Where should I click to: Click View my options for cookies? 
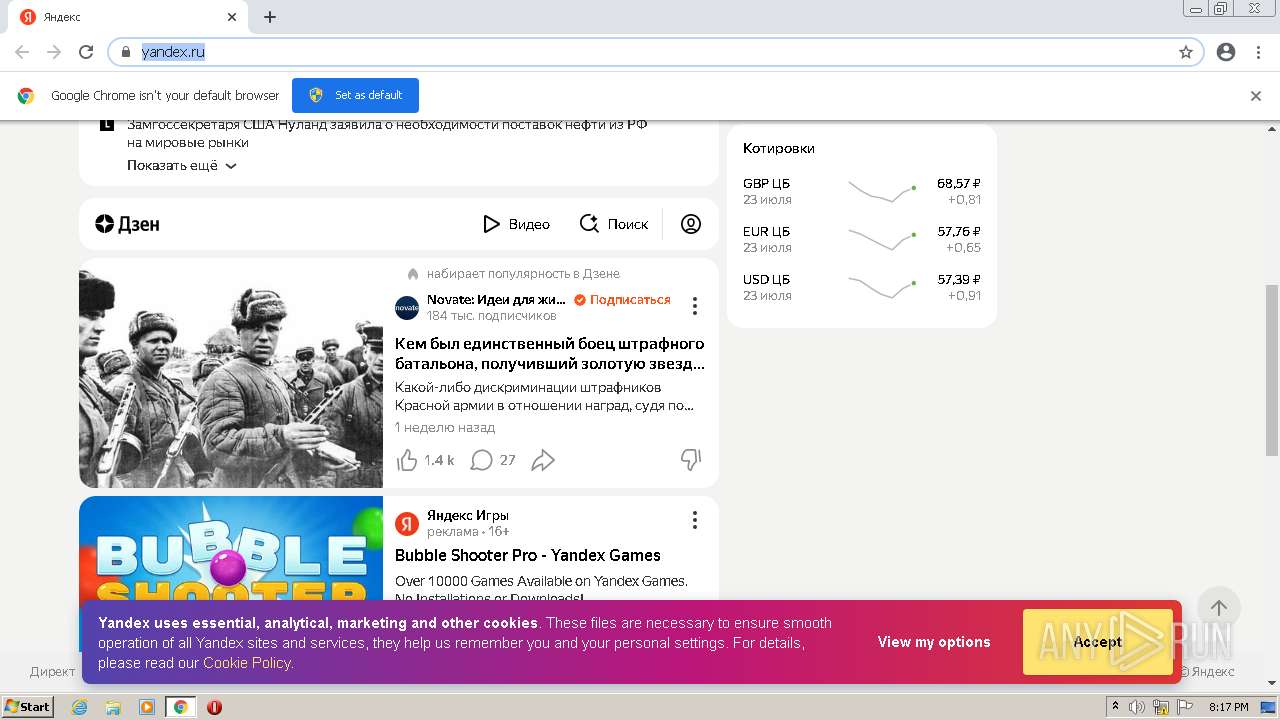934,642
